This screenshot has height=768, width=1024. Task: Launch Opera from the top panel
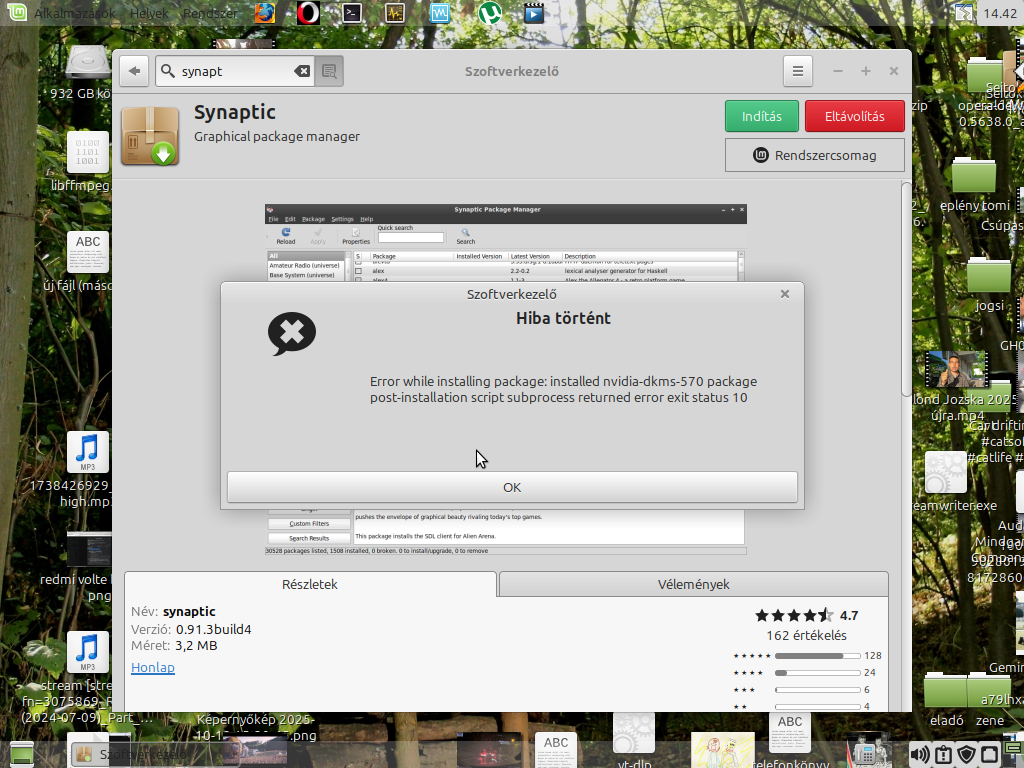[308, 13]
